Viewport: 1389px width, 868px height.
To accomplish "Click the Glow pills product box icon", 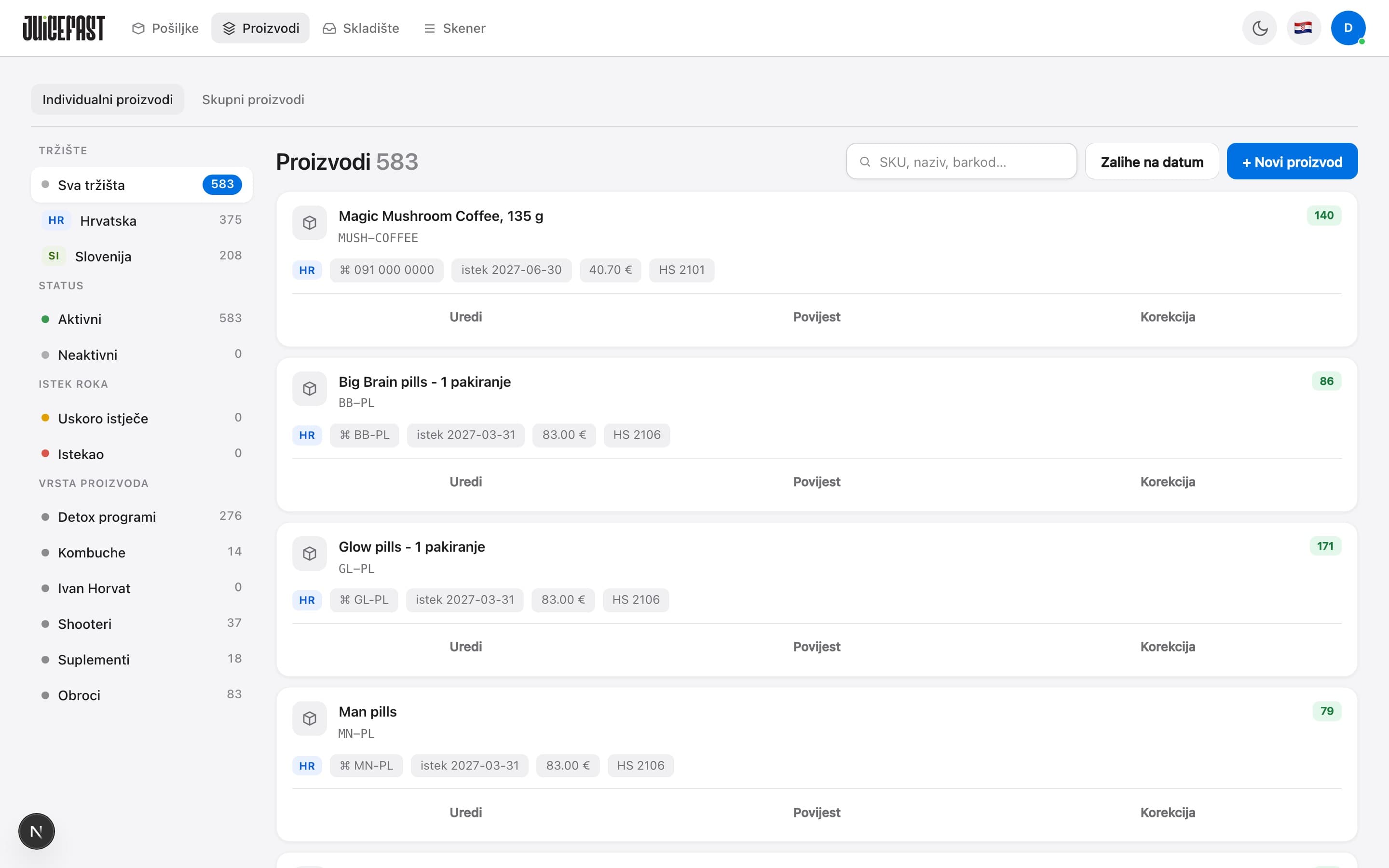I will [309, 554].
